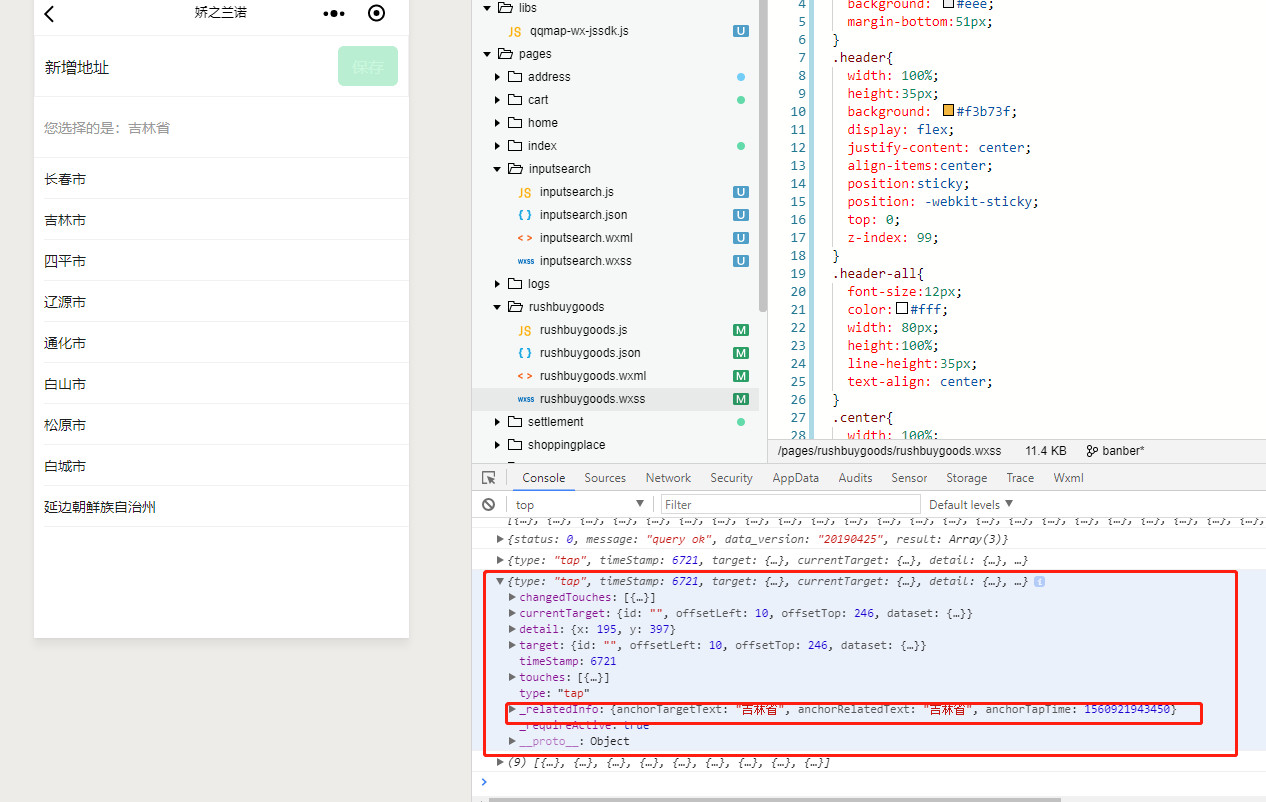Tap the mini program circular close icon
The width and height of the screenshot is (1266, 802).
376,13
